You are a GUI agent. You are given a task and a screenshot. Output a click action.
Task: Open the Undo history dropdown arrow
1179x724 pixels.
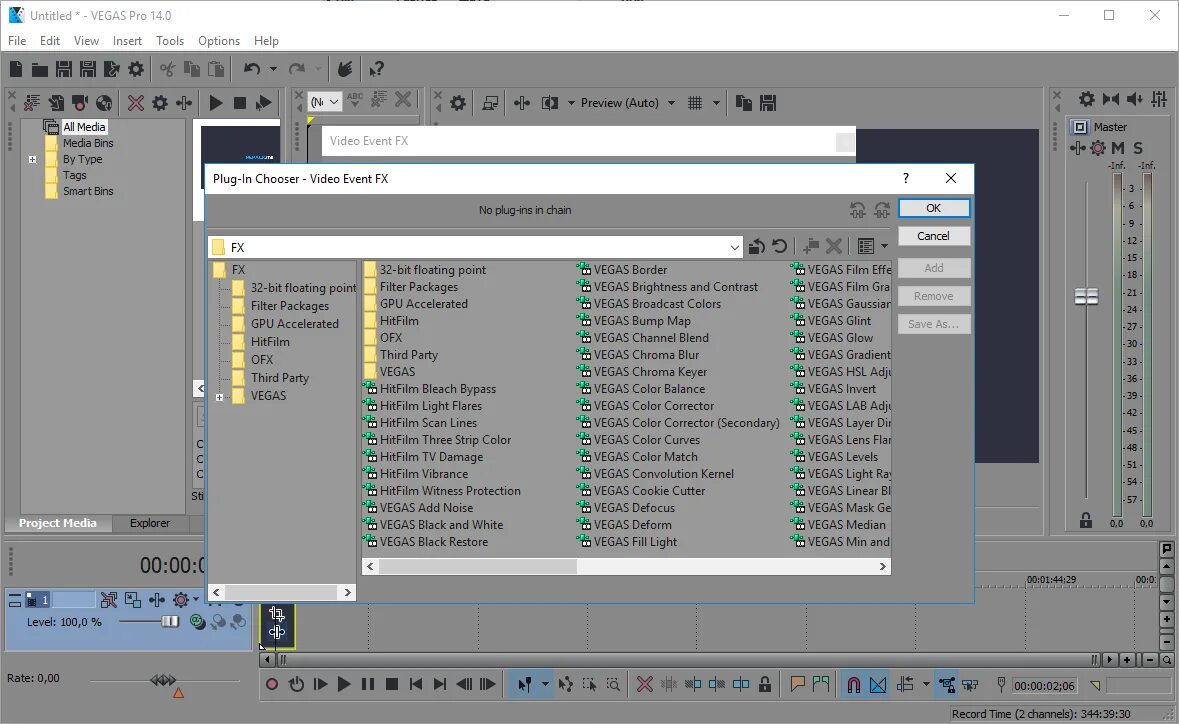click(273, 69)
